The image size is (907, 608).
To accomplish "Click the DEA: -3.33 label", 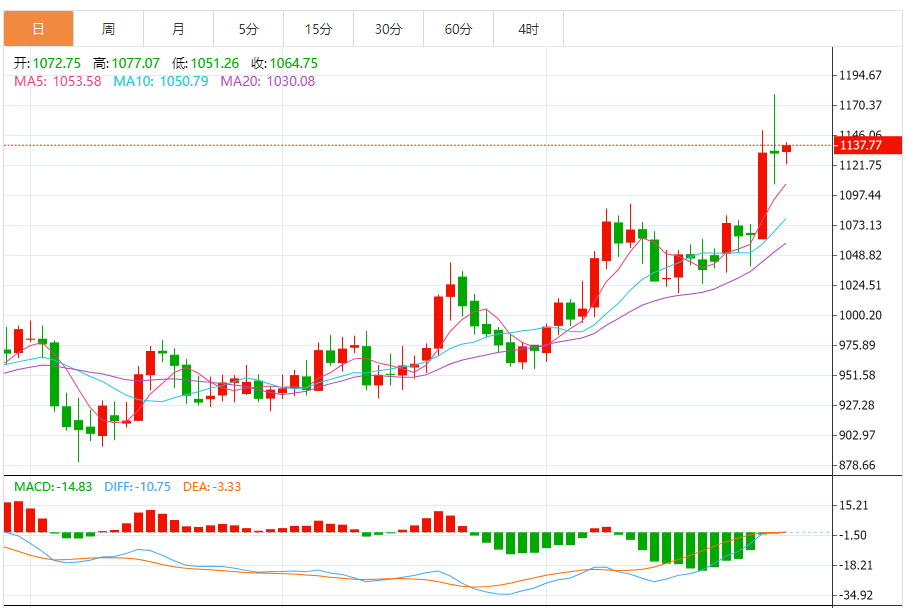I will (212, 487).
